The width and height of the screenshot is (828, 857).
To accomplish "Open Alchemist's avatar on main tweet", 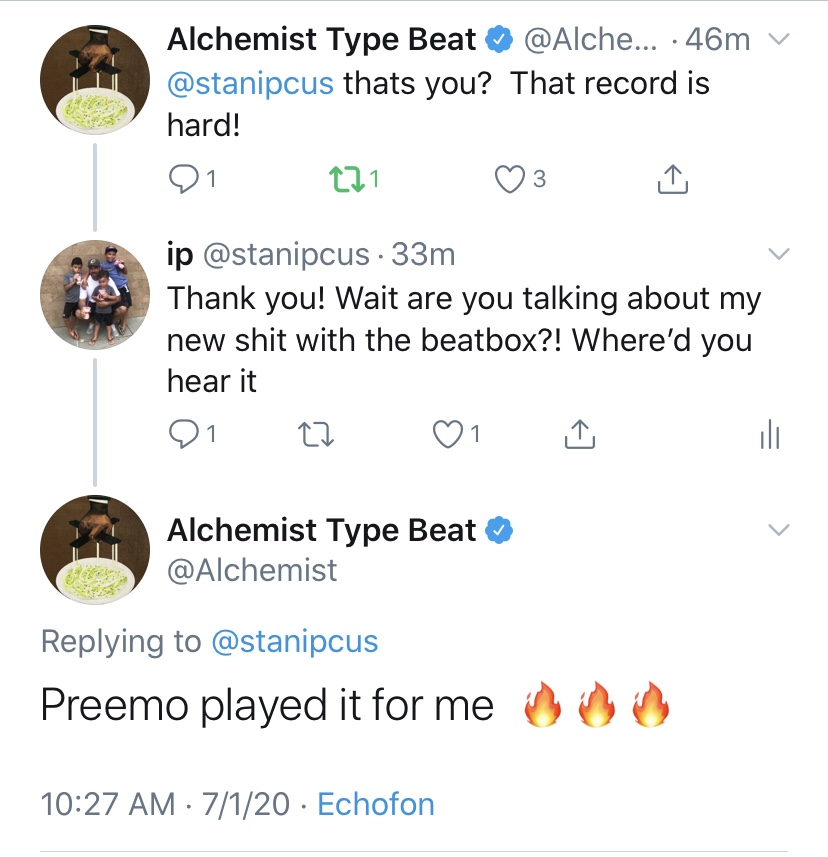I will [95, 551].
